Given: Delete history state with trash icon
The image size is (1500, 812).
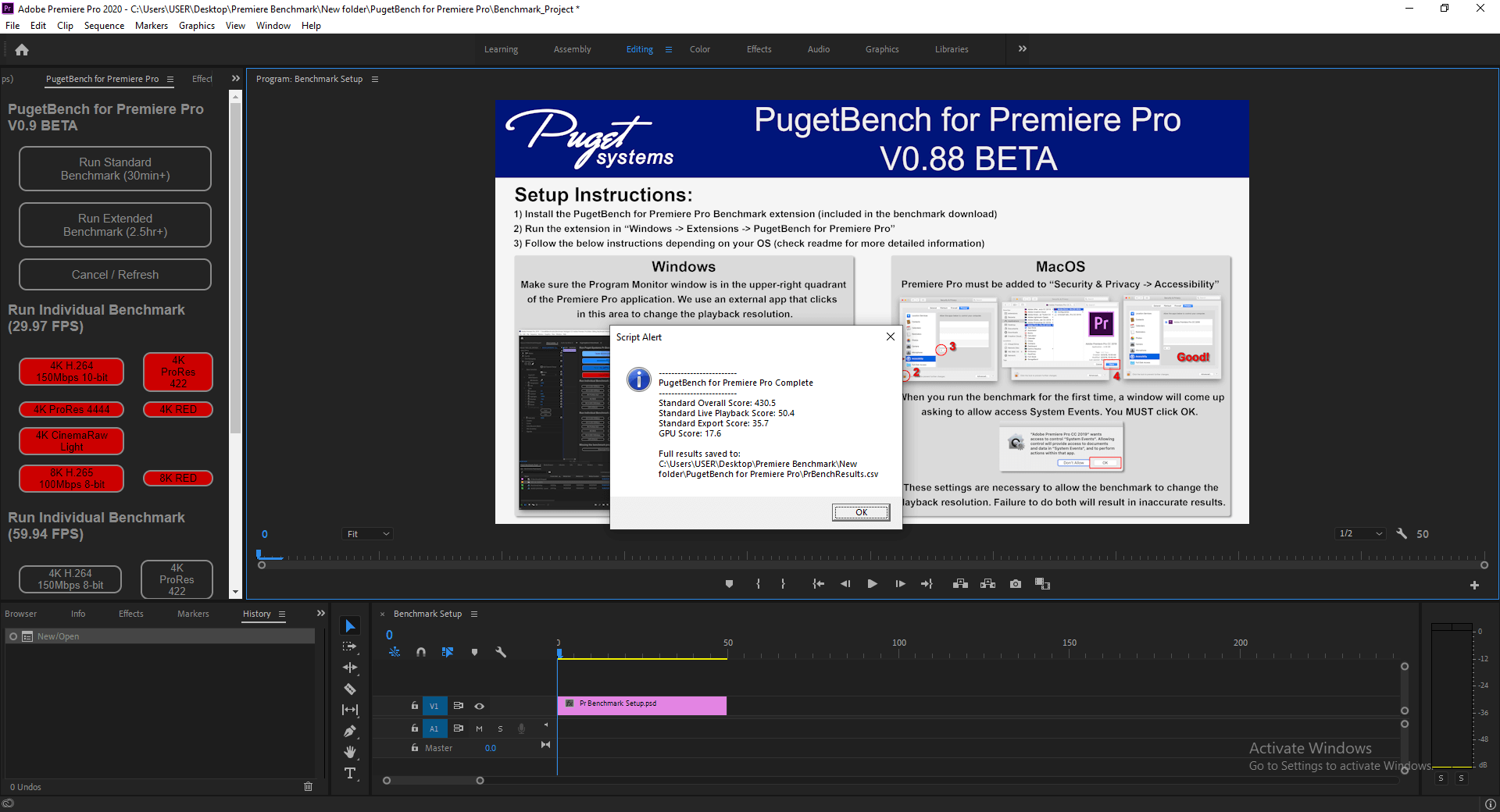Looking at the screenshot, I should (x=308, y=787).
